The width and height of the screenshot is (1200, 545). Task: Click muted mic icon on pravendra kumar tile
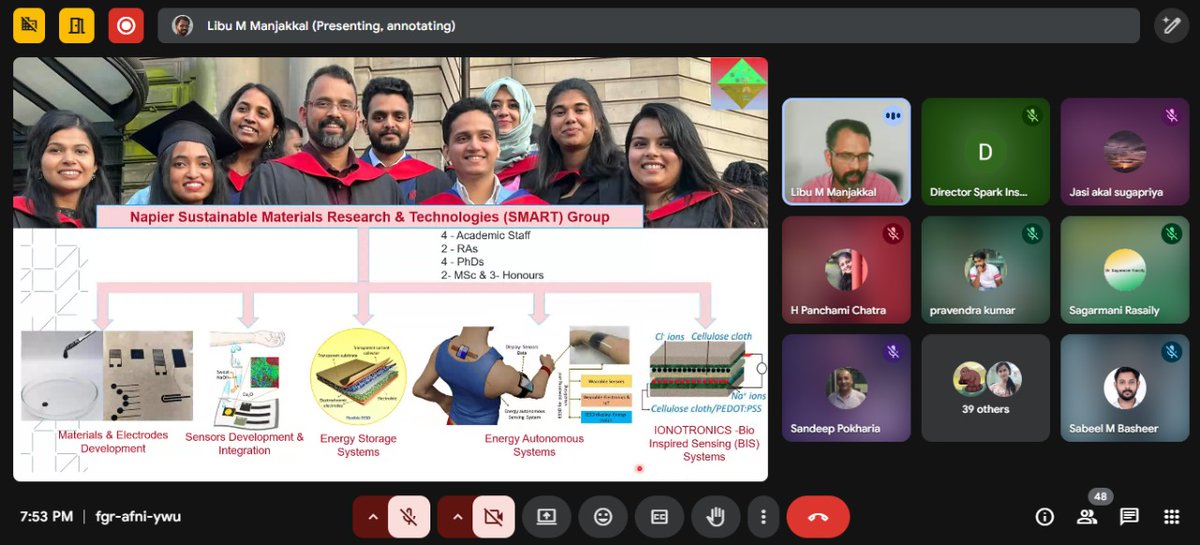pyautogui.click(x=1032, y=234)
